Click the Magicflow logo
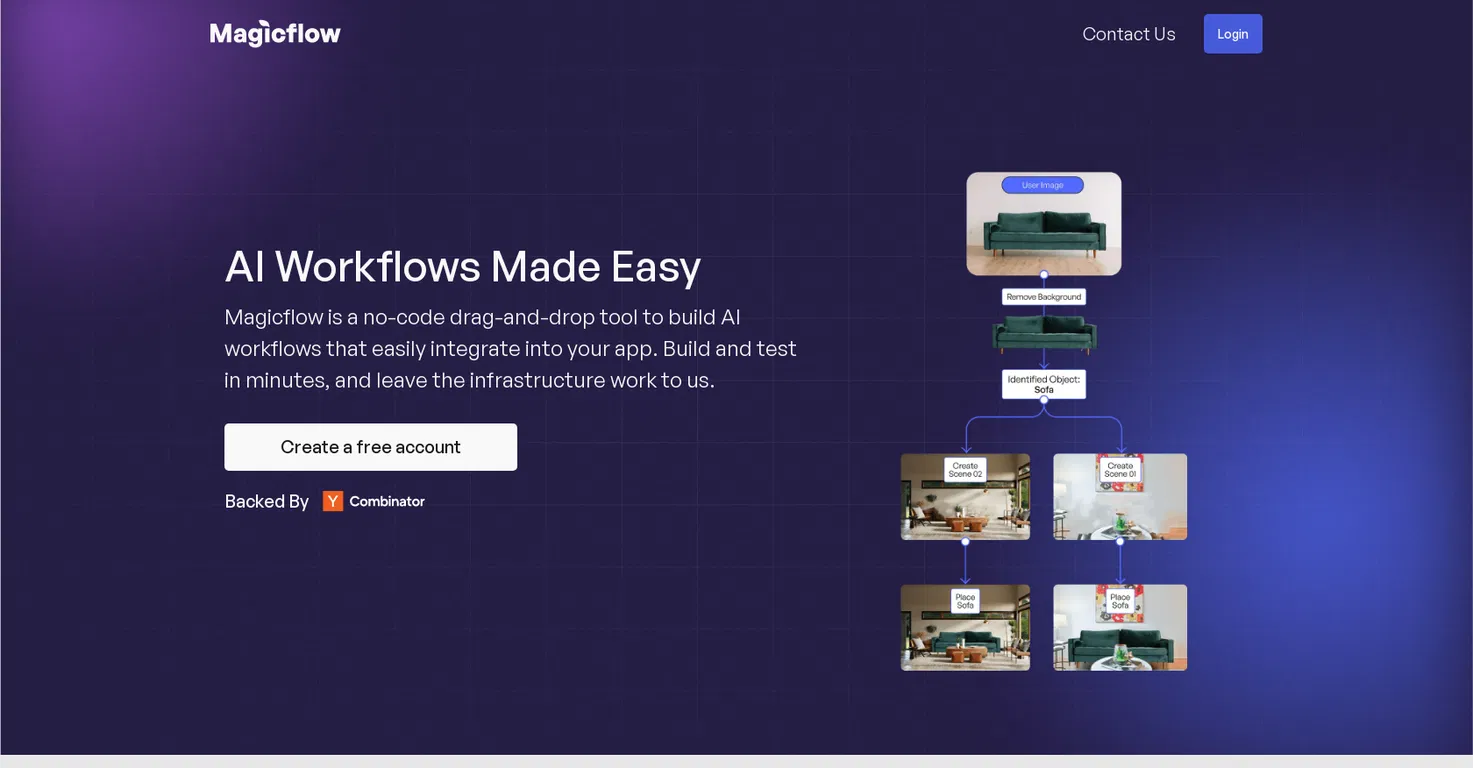 click(275, 34)
